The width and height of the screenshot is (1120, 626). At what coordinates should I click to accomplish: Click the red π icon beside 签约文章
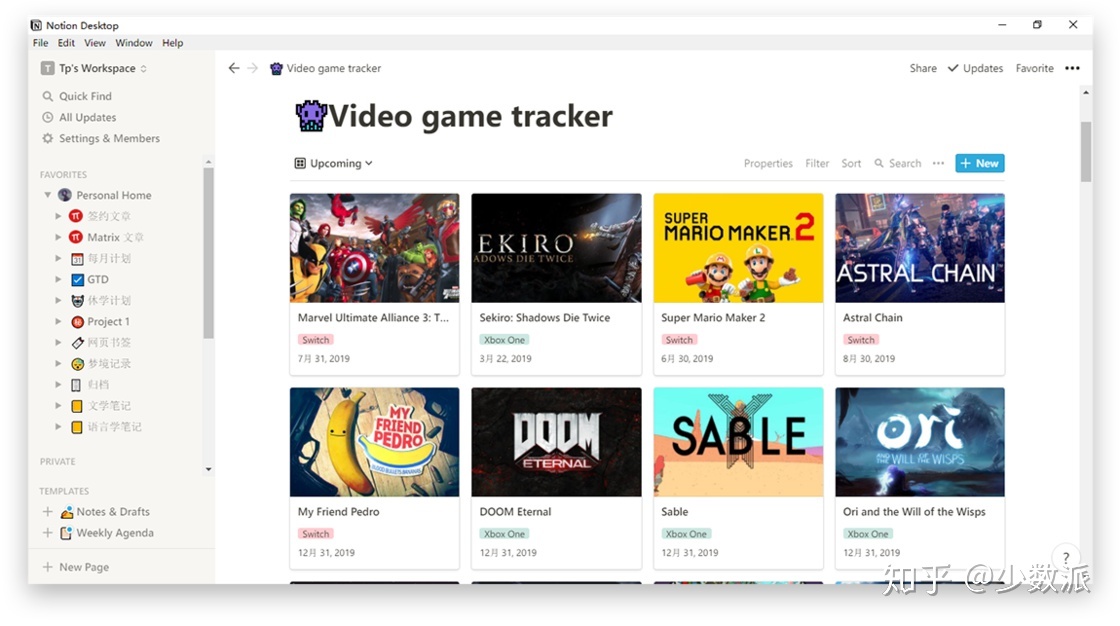click(76, 216)
